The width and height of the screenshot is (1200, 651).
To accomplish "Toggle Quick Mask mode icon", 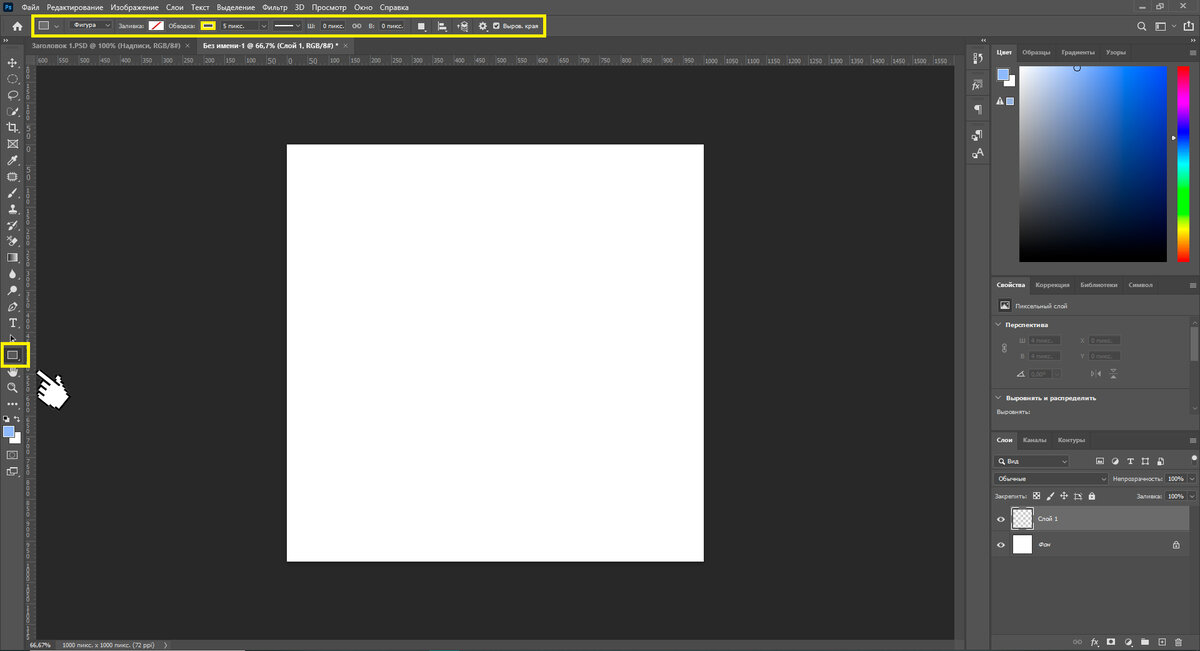I will (13, 455).
